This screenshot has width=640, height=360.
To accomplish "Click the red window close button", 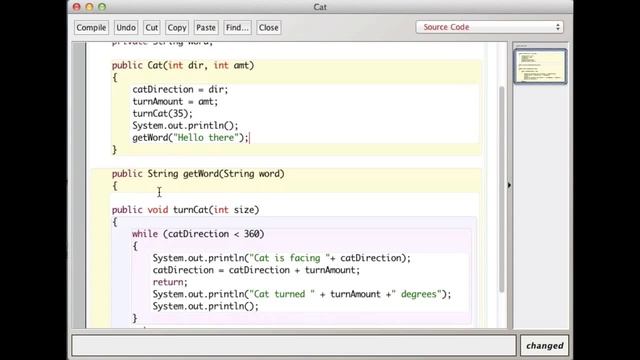I will [x=76, y=7].
